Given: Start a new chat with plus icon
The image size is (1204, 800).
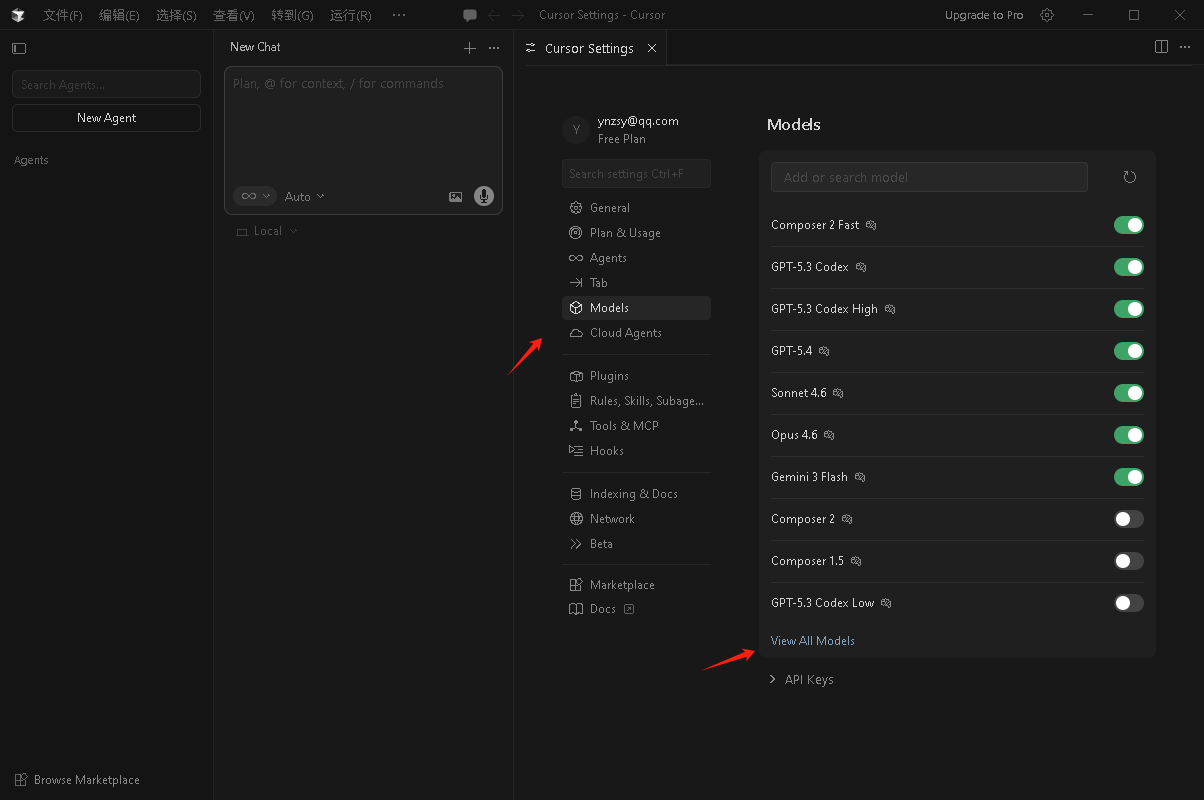Looking at the screenshot, I should coord(470,48).
